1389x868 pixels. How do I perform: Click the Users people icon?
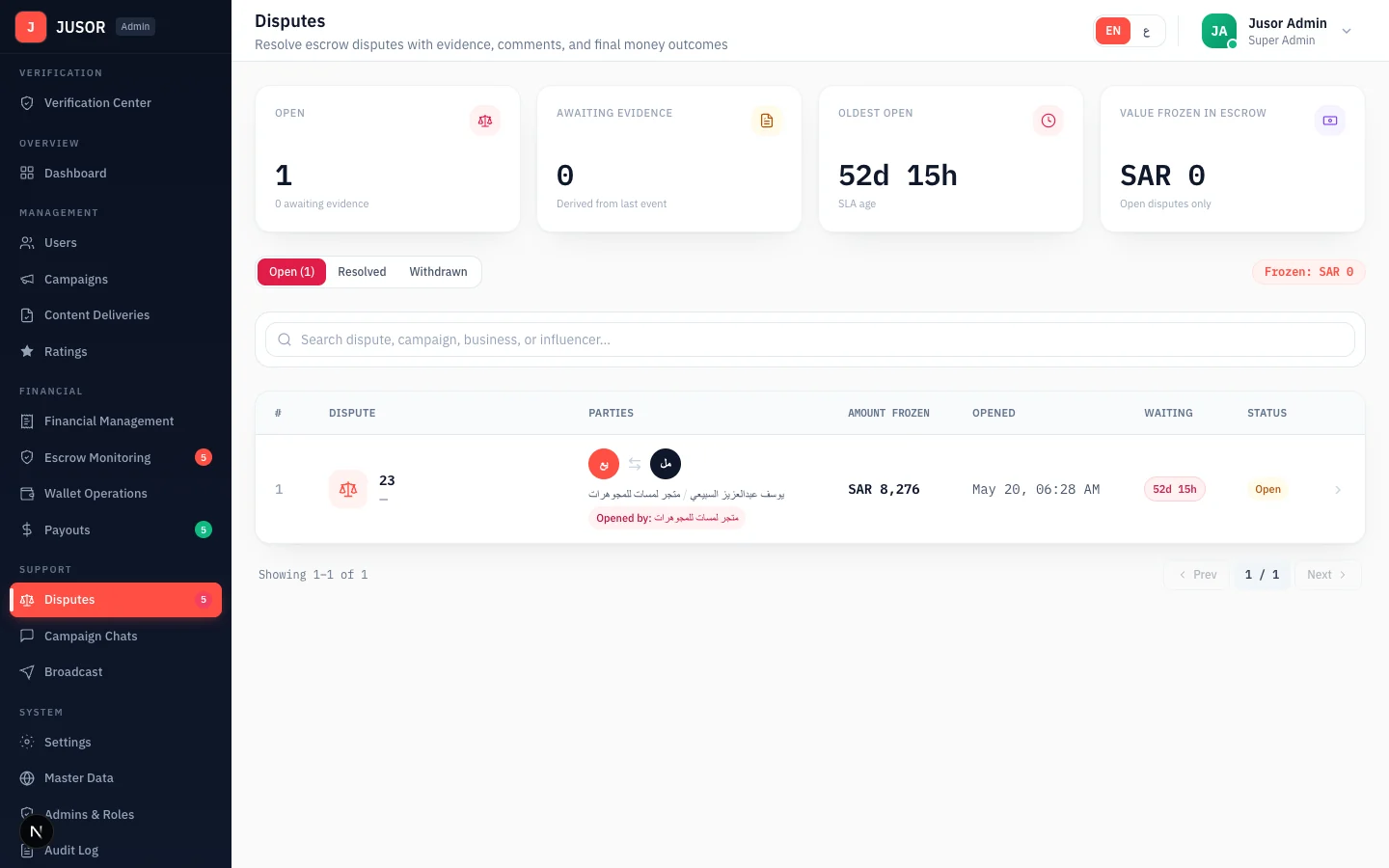(27, 243)
